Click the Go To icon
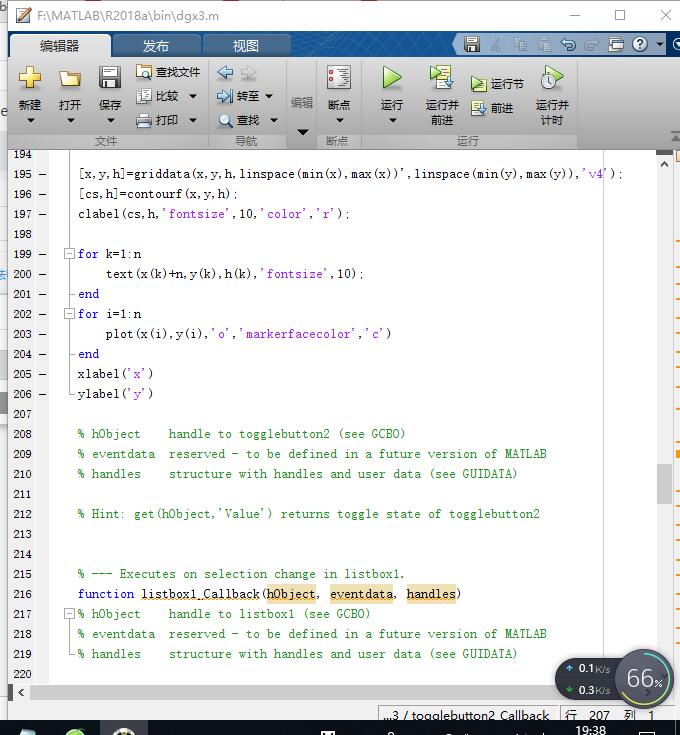680x735 pixels. point(225,96)
